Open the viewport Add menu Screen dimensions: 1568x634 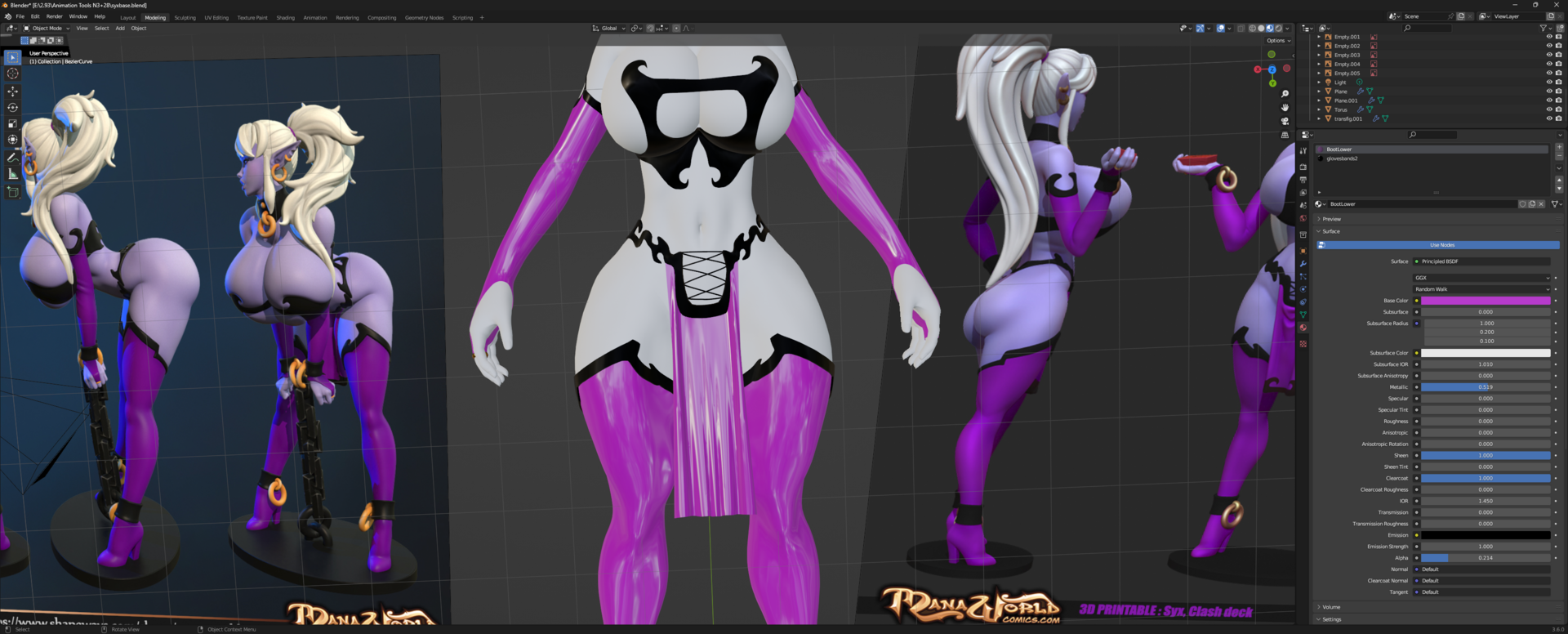(120, 29)
